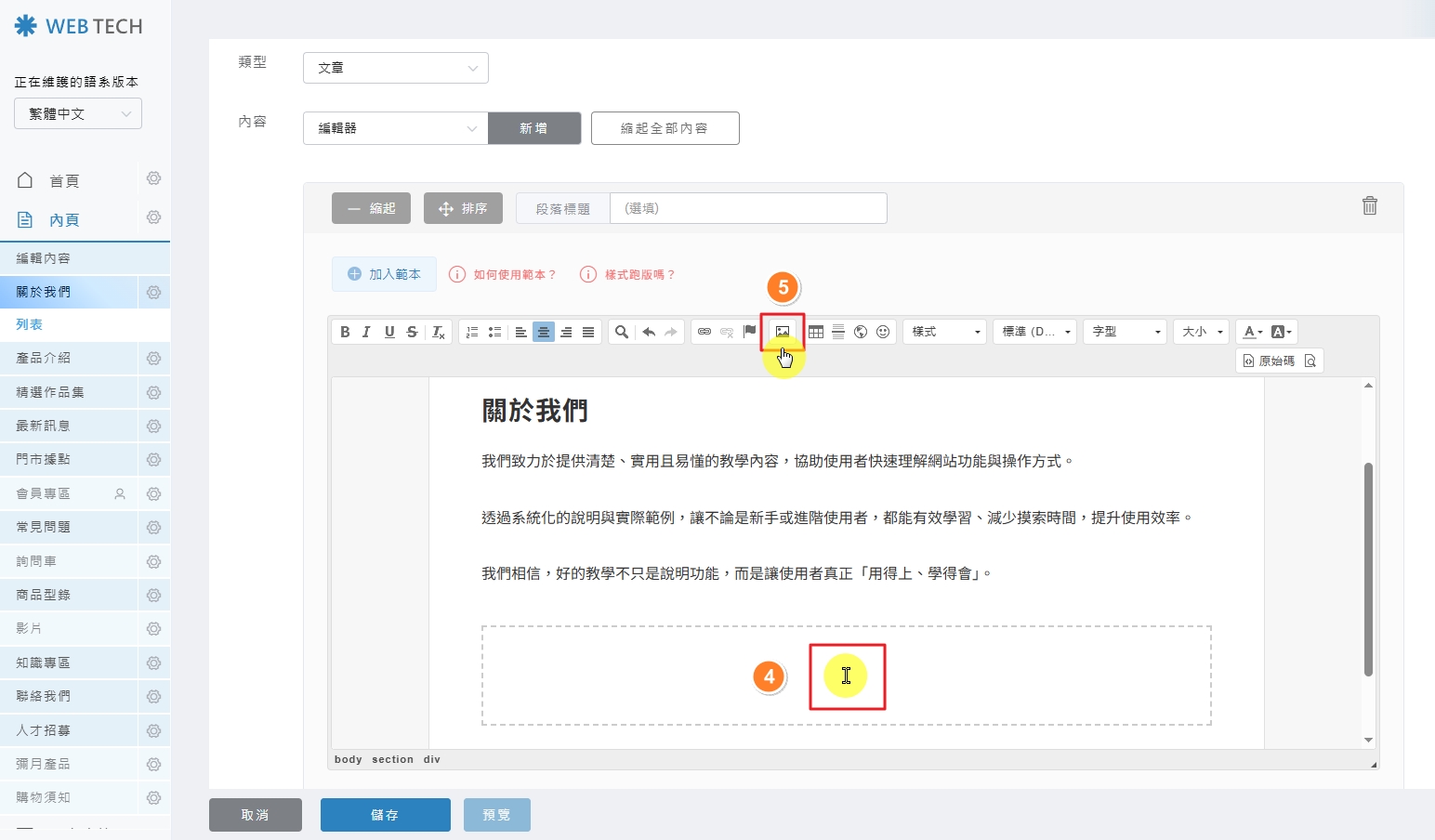Open the 類型 dropdown showing 文章
1435x840 pixels.
coord(395,68)
